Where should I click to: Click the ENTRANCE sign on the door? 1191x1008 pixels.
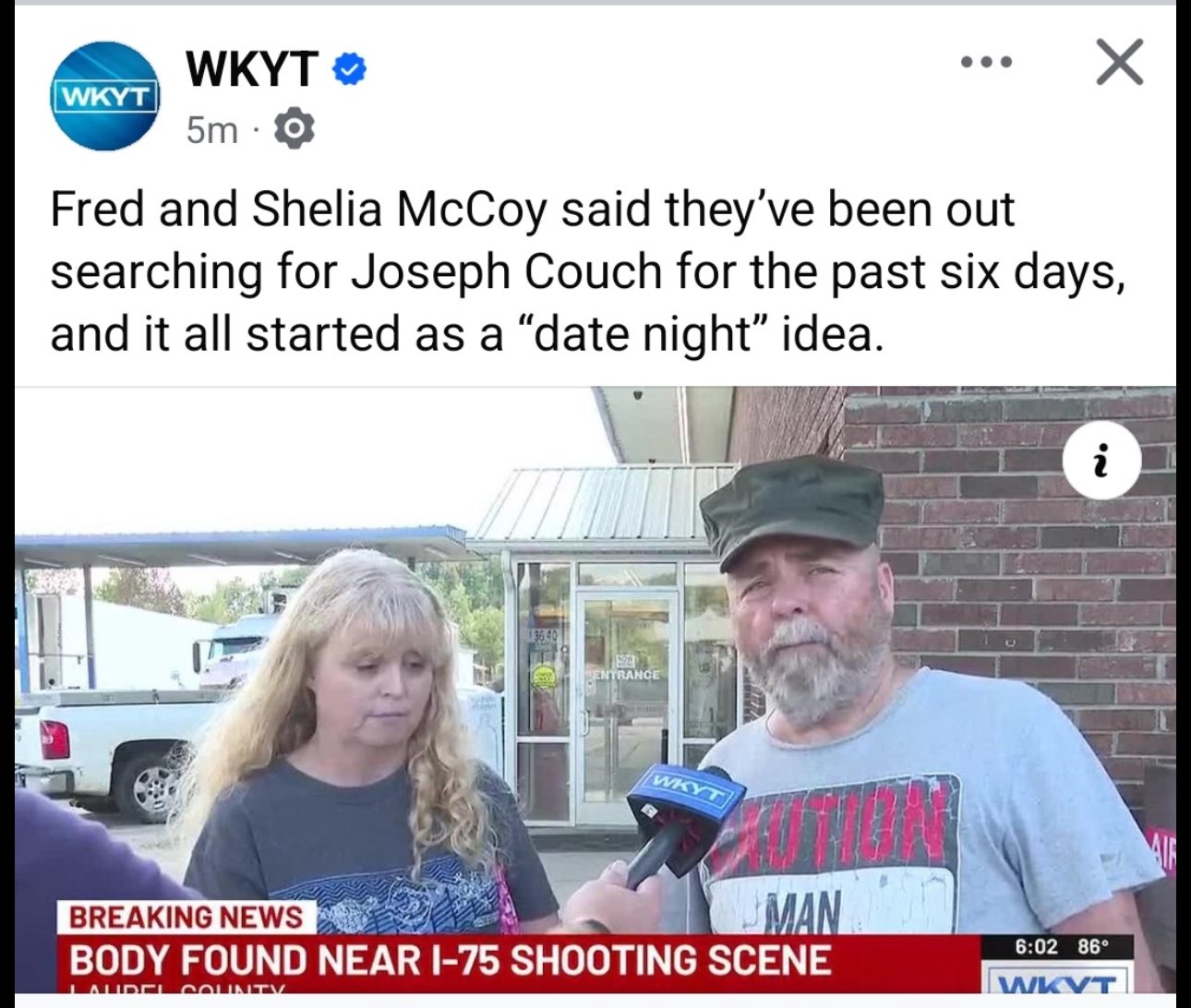click(x=627, y=674)
